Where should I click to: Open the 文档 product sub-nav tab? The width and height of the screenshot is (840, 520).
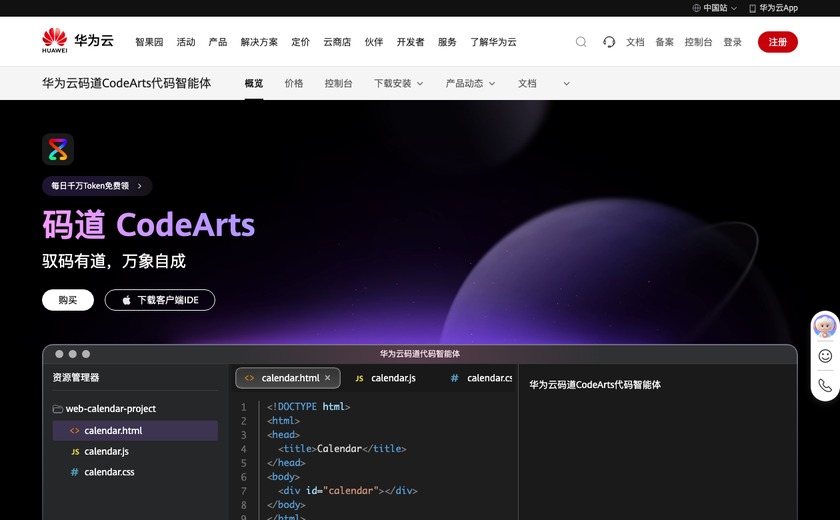(527, 84)
